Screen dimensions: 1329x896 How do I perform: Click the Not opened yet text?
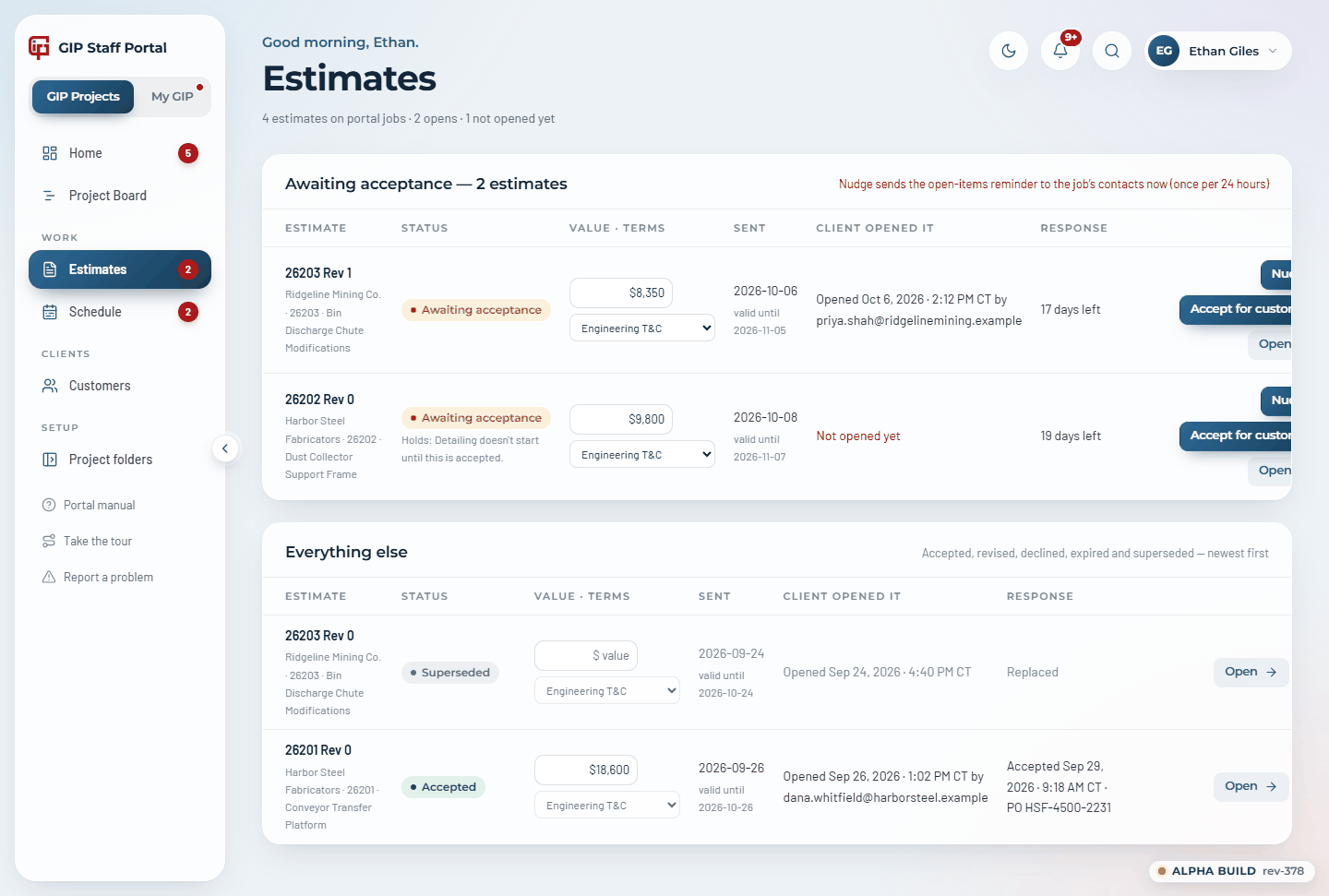tap(858, 436)
